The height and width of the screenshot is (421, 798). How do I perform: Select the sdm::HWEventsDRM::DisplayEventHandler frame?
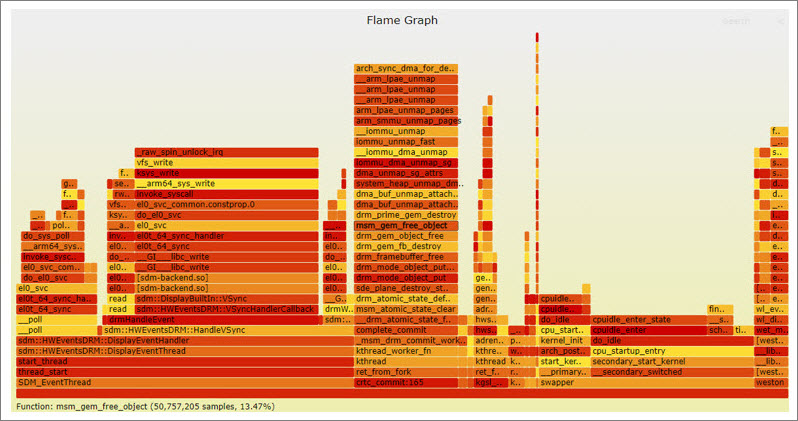coord(185,341)
